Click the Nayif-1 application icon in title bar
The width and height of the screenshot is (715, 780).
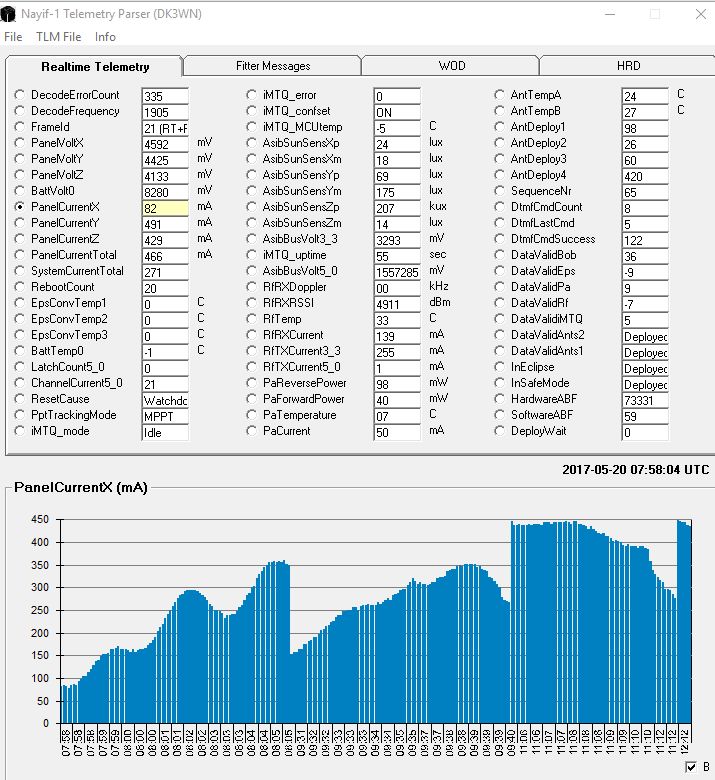click(x=8, y=14)
